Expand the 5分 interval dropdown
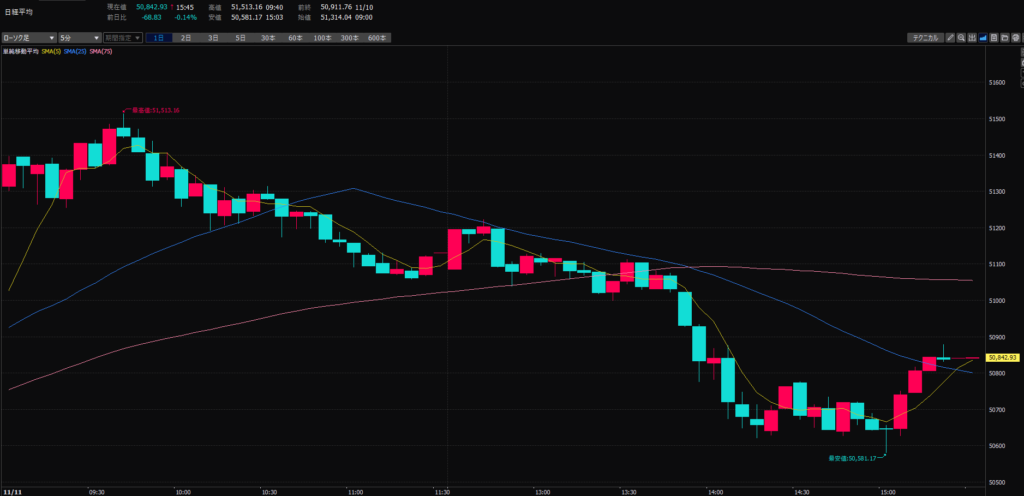The height and width of the screenshot is (496, 1024). (71, 38)
